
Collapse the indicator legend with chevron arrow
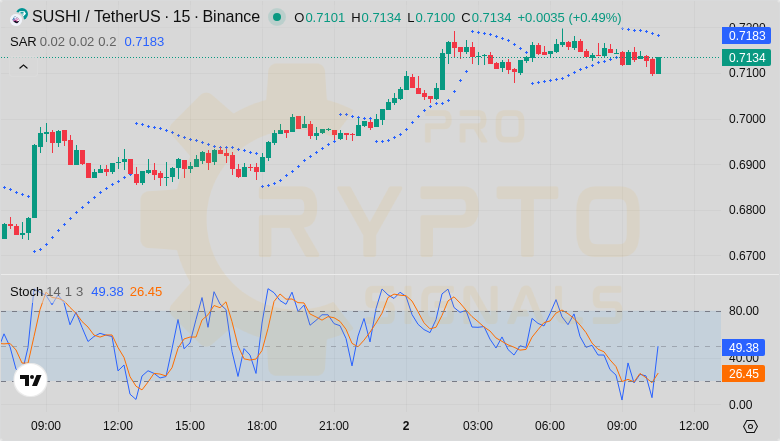(x=23, y=67)
